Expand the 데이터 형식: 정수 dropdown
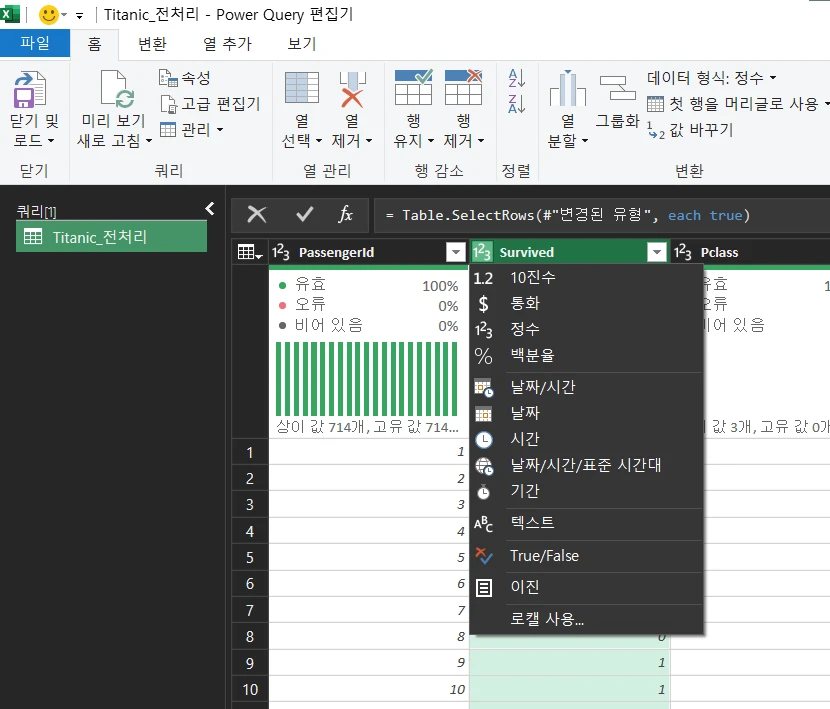The height and width of the screenshot is (709, 830). coord(712,77)
